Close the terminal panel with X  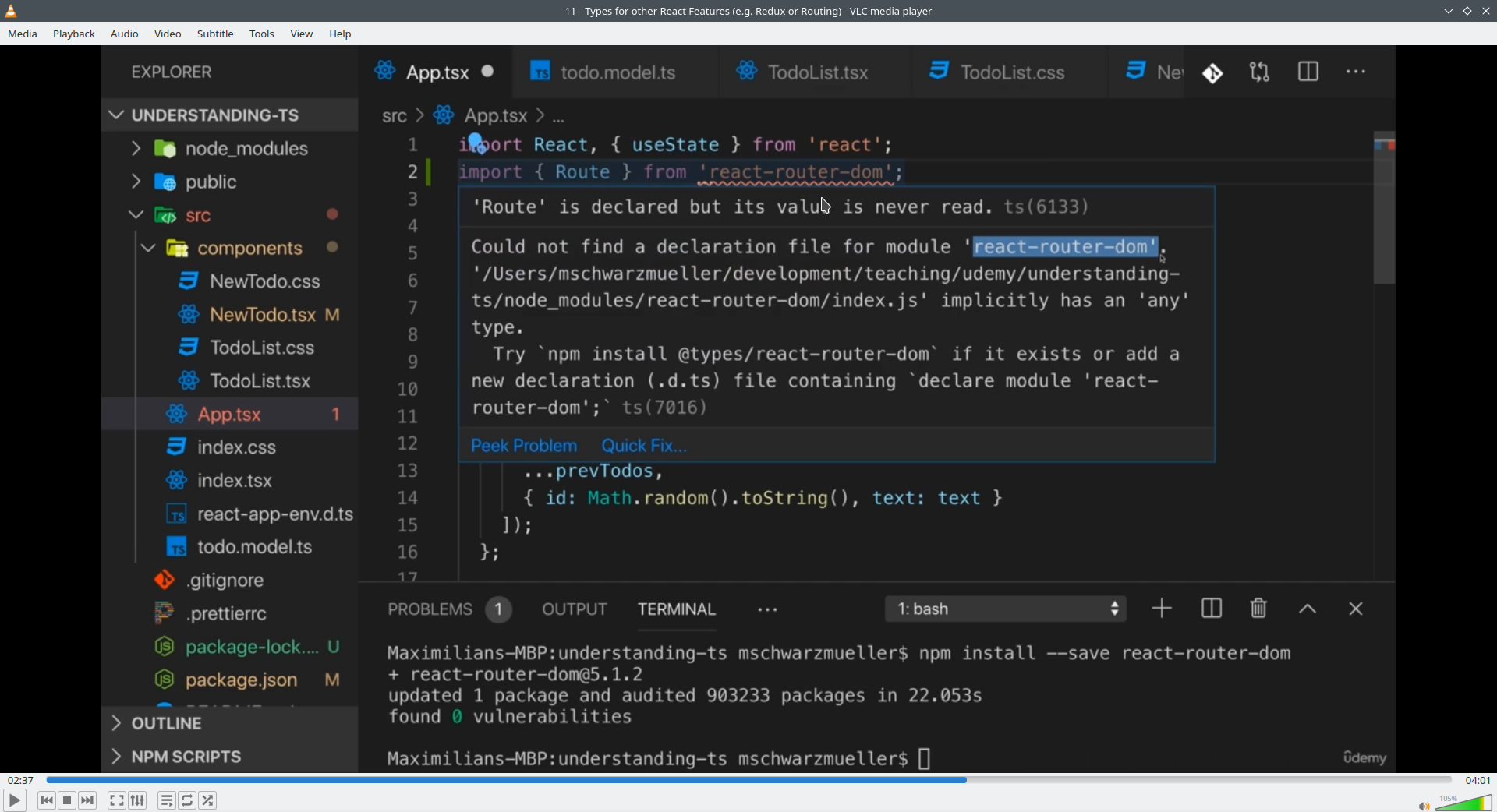point(1356,609)
